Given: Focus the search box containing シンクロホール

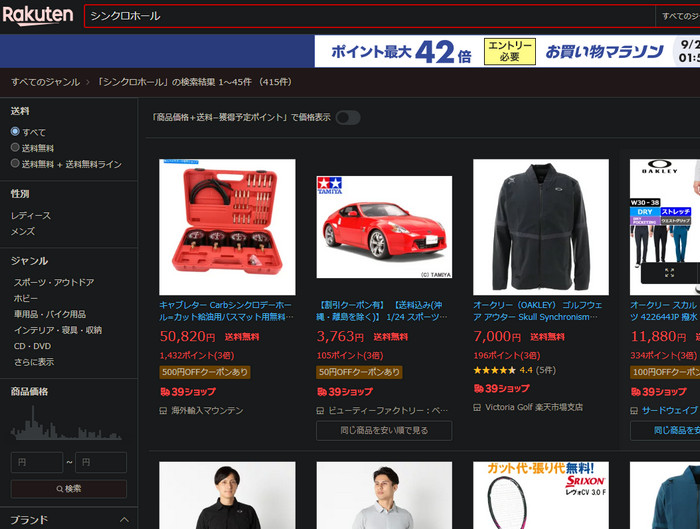Looking at the screenshot, I should (x=369, y=16).
